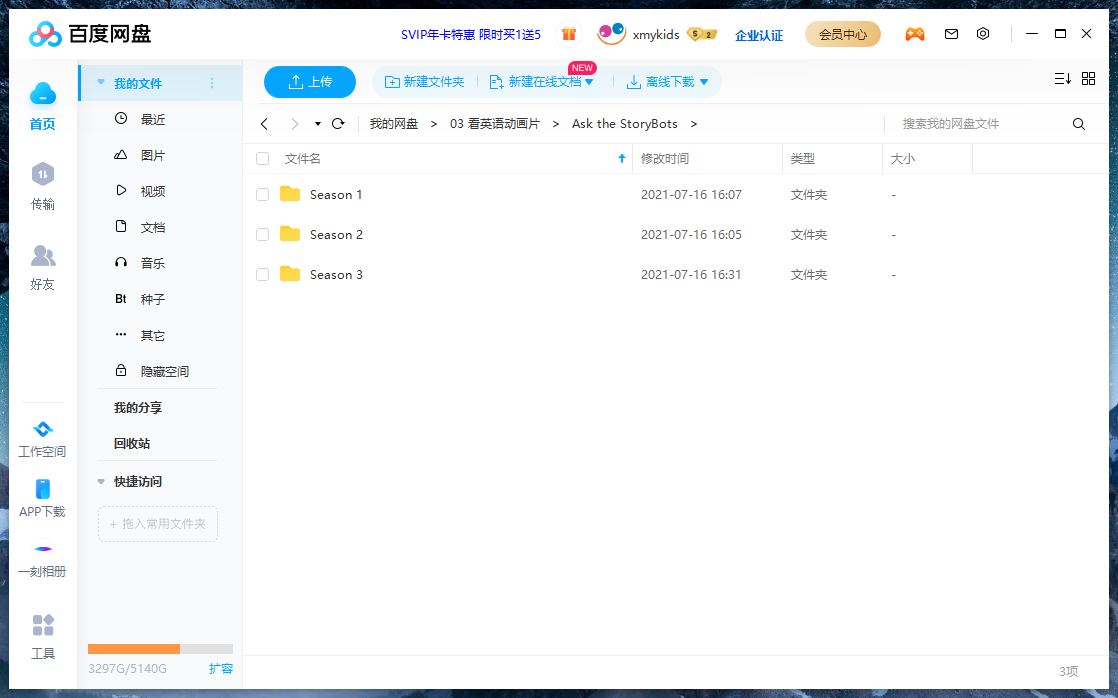
Task: Open the mail messages icon
Action: [x=951, y=34]
